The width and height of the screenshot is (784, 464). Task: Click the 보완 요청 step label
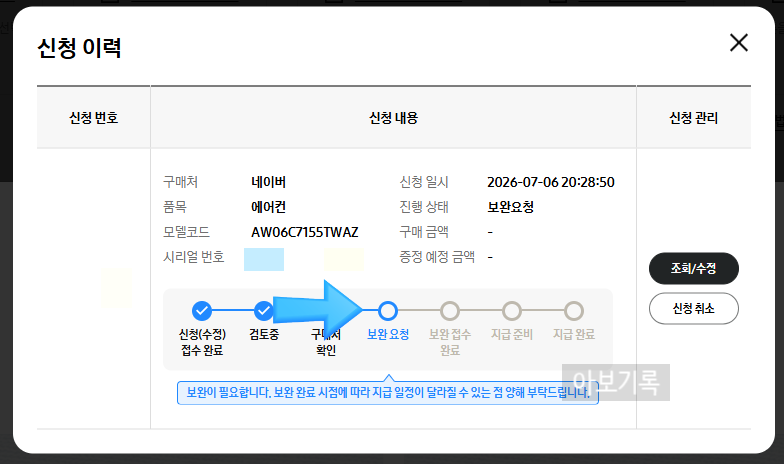pos(388,334)
